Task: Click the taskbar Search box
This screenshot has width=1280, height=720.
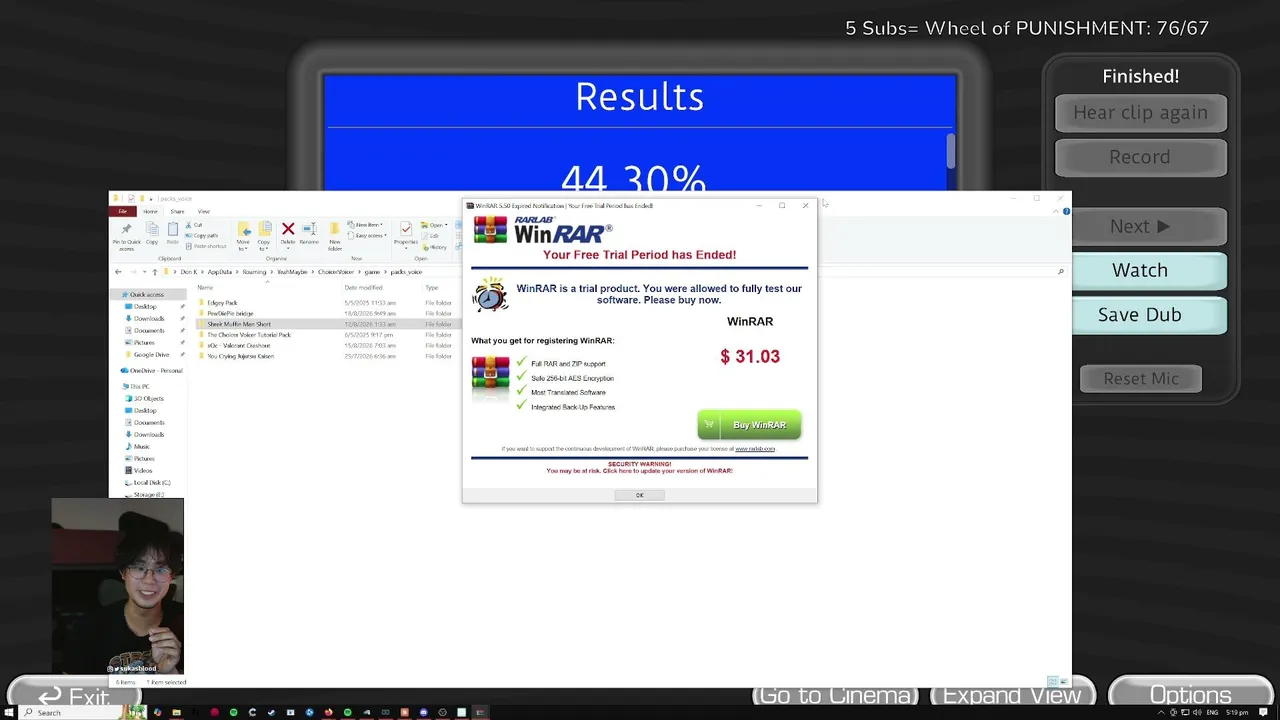Action: (x=80, y=712)
